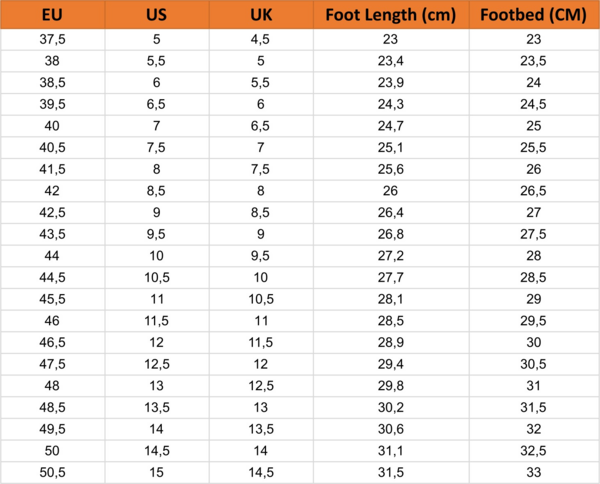Select foot length 31,5 cell
600x484 pixels.
click(390, 472)
